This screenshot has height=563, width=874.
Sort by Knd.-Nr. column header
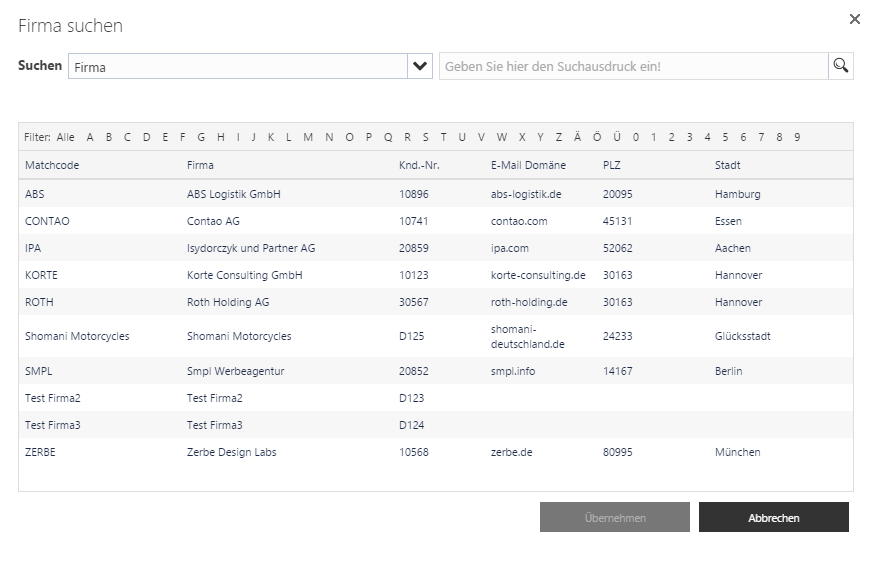419,165
